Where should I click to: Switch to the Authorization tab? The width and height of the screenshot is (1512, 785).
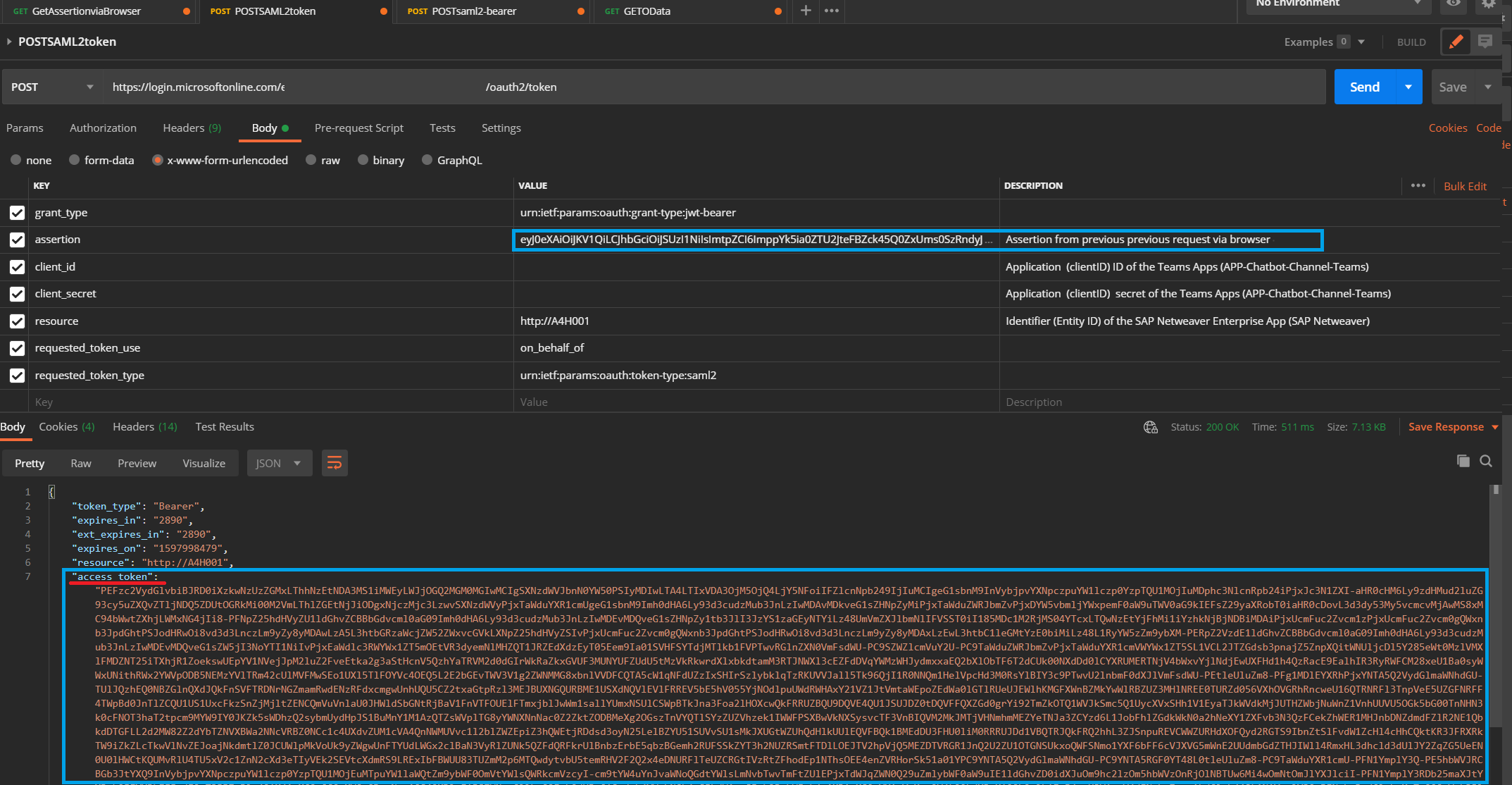pyautogui.click(x=103, y=128)
